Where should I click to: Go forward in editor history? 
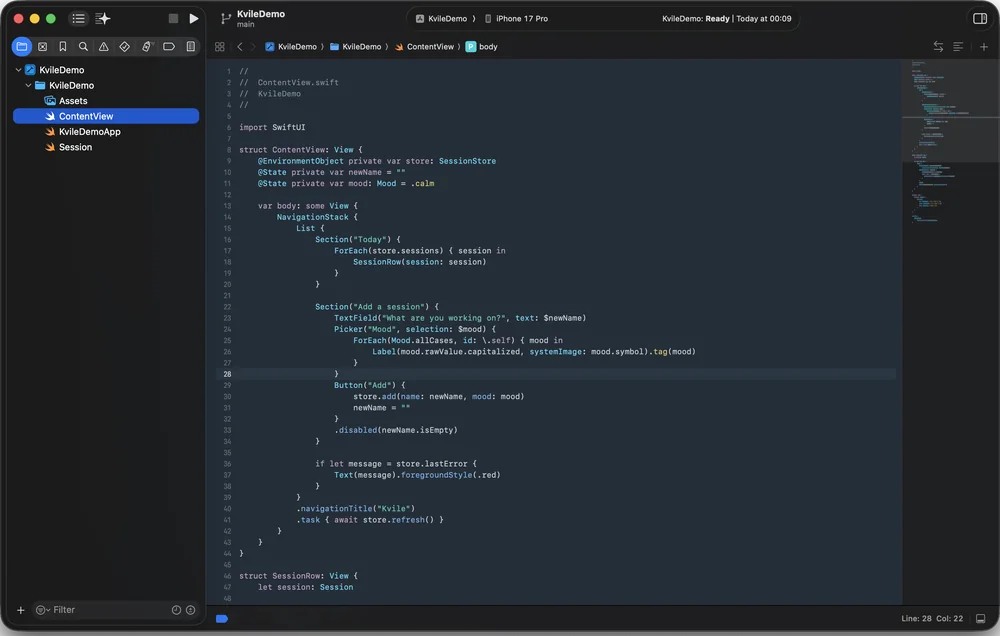tap(253, 47)
